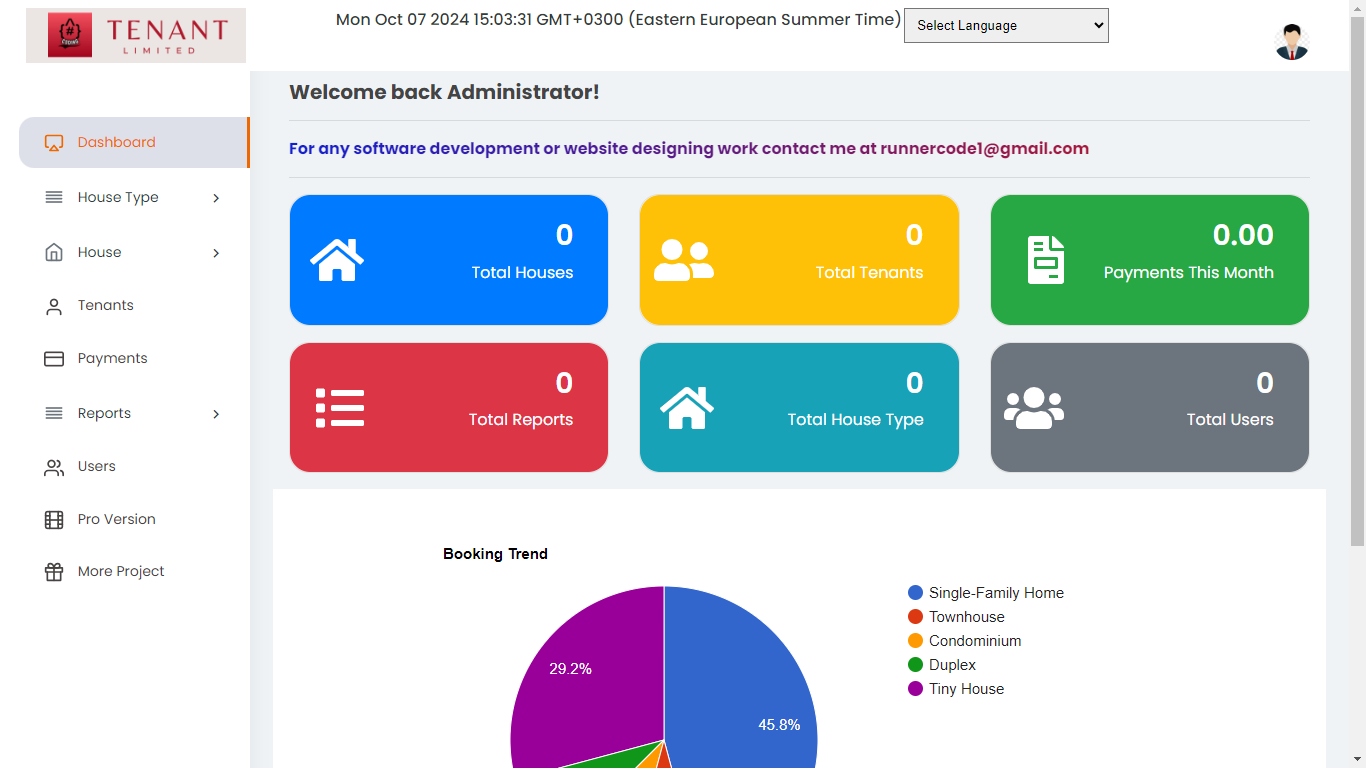
Task: Open the Total Reports red card
Action: pyautogui.click(x=448, y=407)
